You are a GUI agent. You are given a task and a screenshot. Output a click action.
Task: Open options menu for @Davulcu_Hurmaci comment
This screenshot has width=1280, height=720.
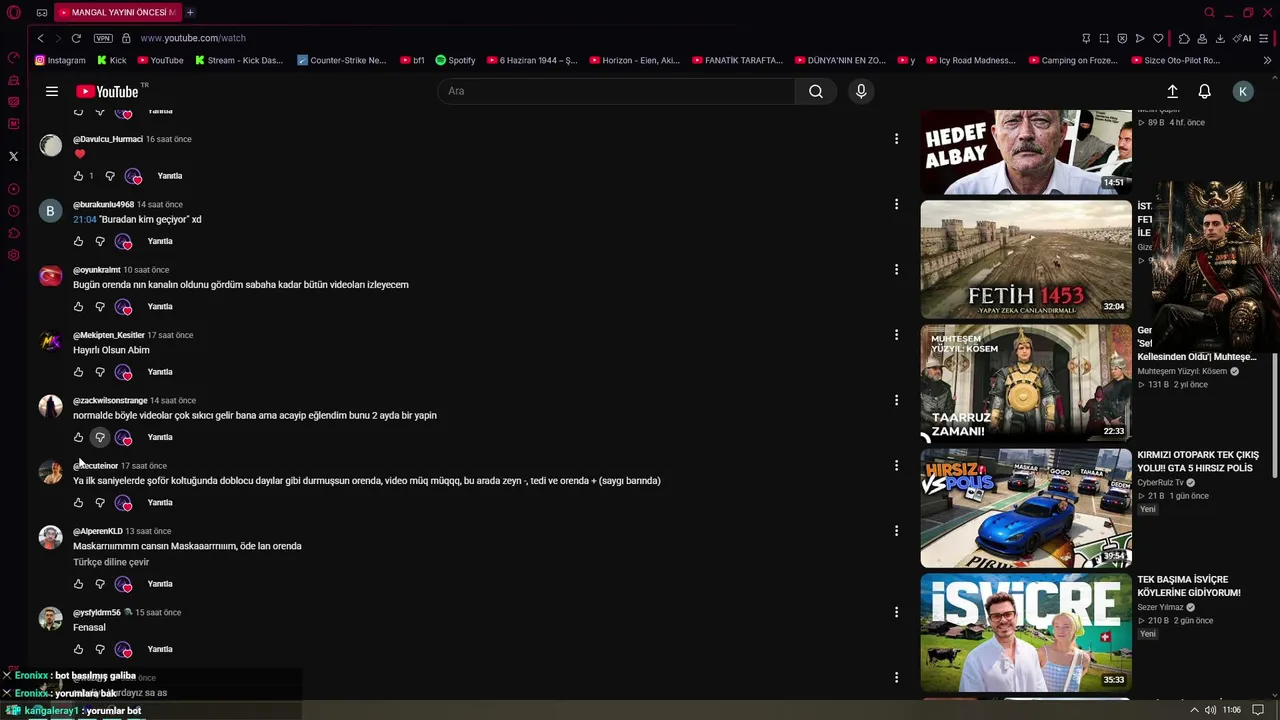pos(896,139)
